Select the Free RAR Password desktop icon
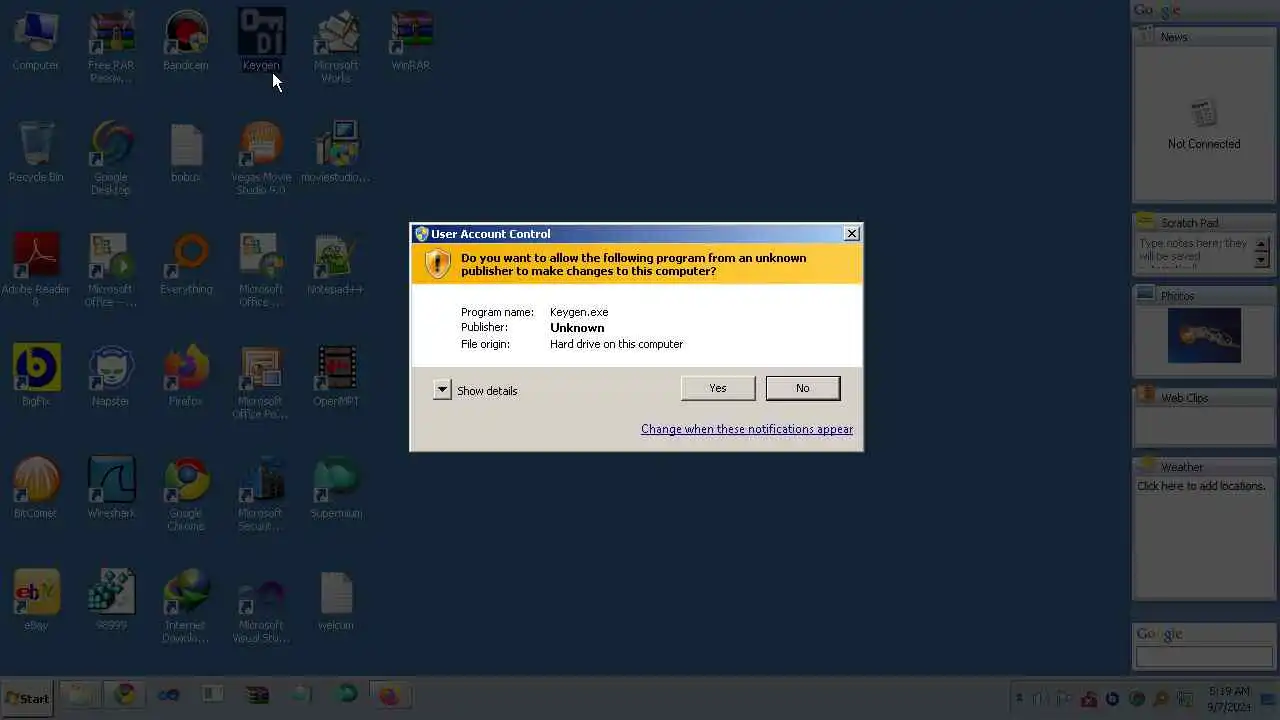 [x=111, y=48]
